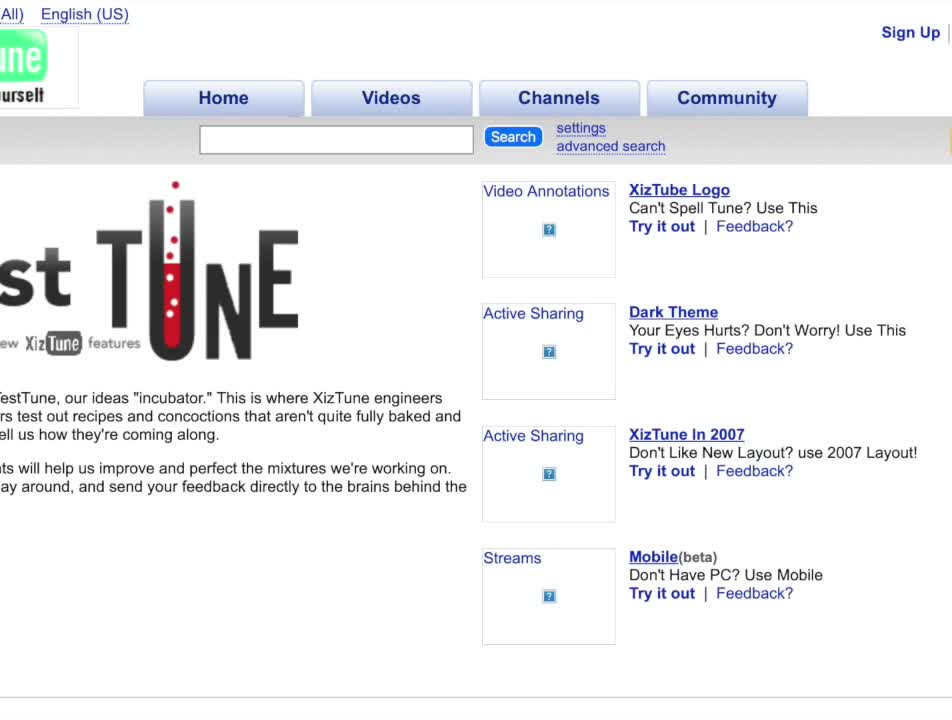Try it out for Dark Theme
This screenshot has height=720, width=952.
[662, 349]
